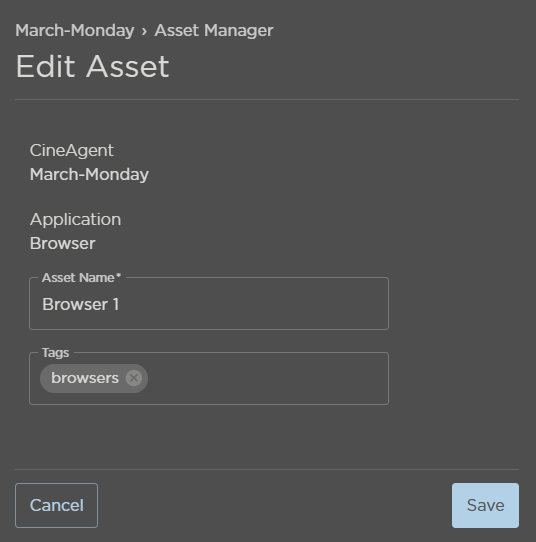
Task: Click the Application field label
Action: coord(75,219)
